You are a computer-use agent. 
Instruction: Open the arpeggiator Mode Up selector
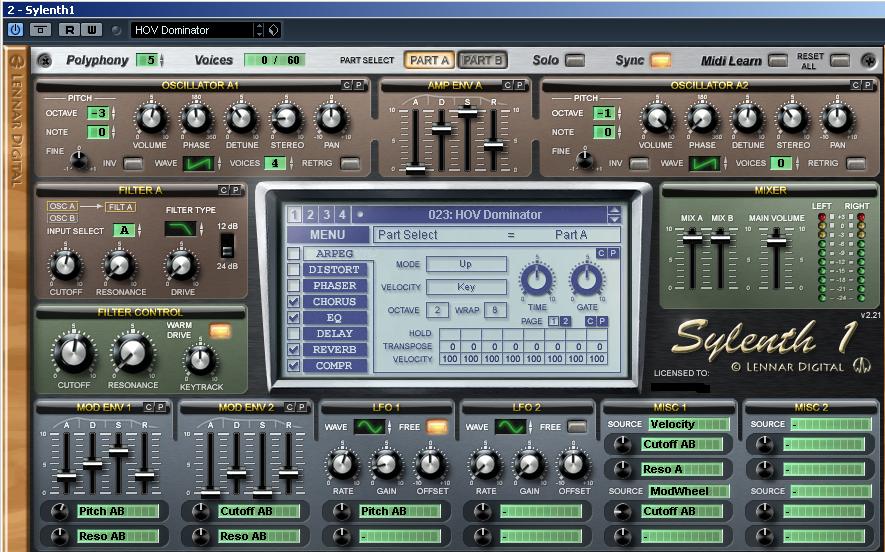click(466, 264)
